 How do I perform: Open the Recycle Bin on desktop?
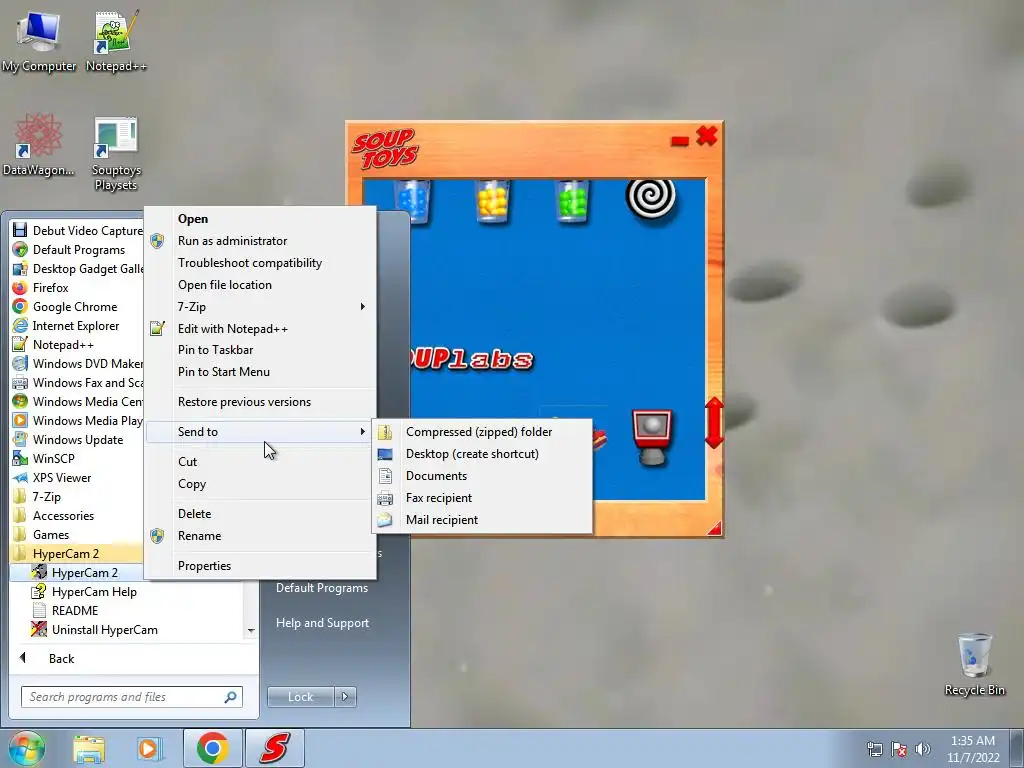974,664
